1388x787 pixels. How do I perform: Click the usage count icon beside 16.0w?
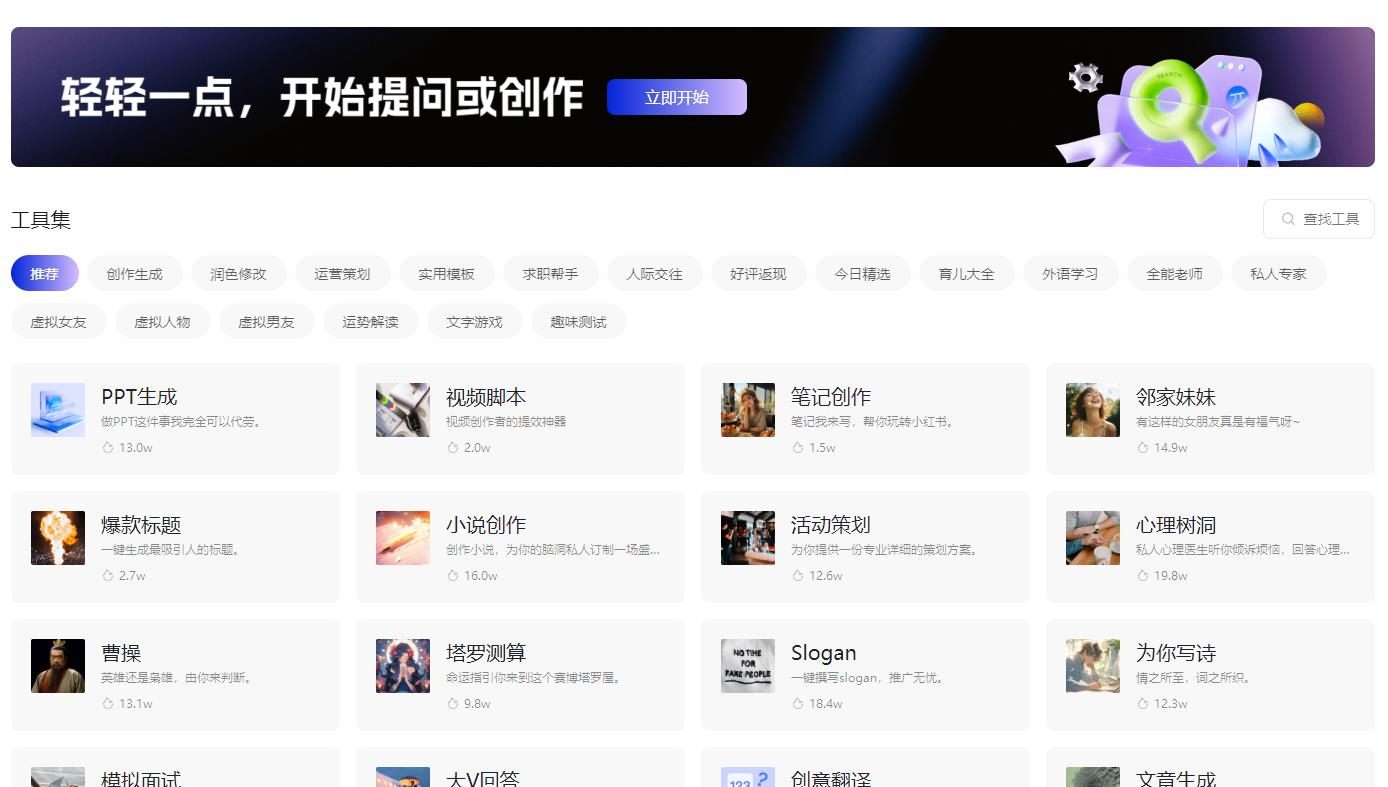coord(453,576)
